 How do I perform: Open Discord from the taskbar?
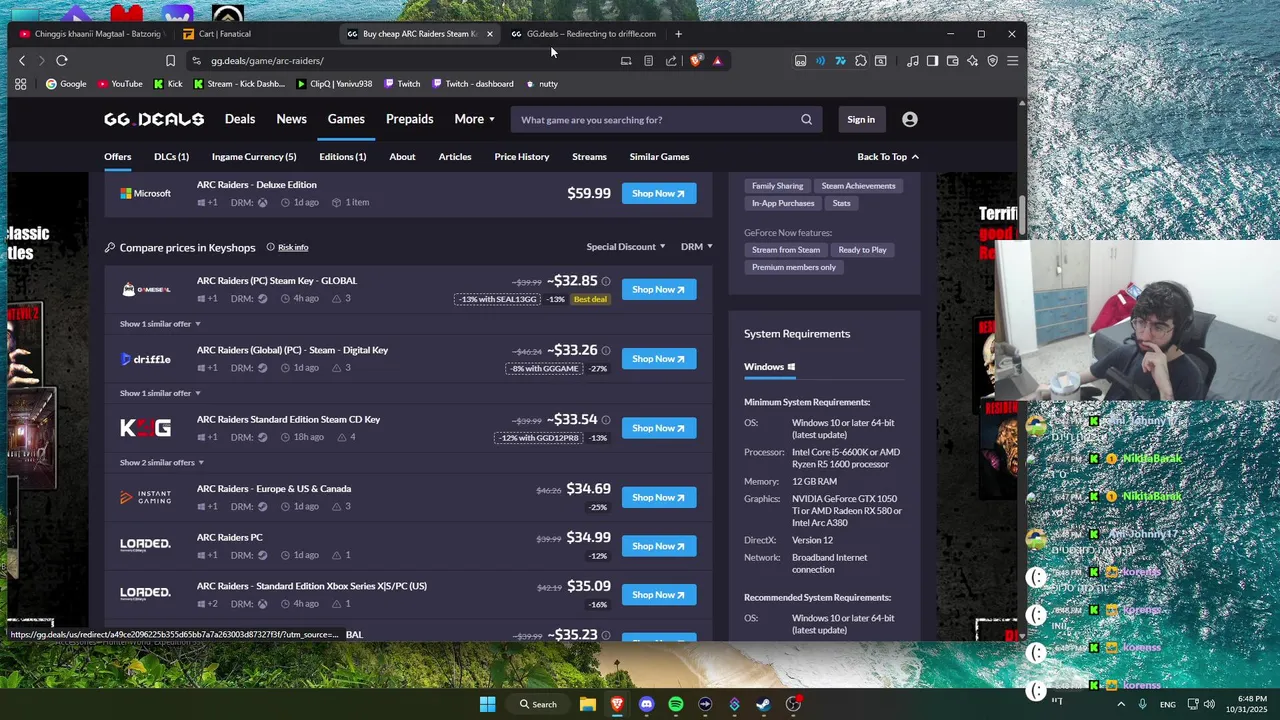point(646,704)
